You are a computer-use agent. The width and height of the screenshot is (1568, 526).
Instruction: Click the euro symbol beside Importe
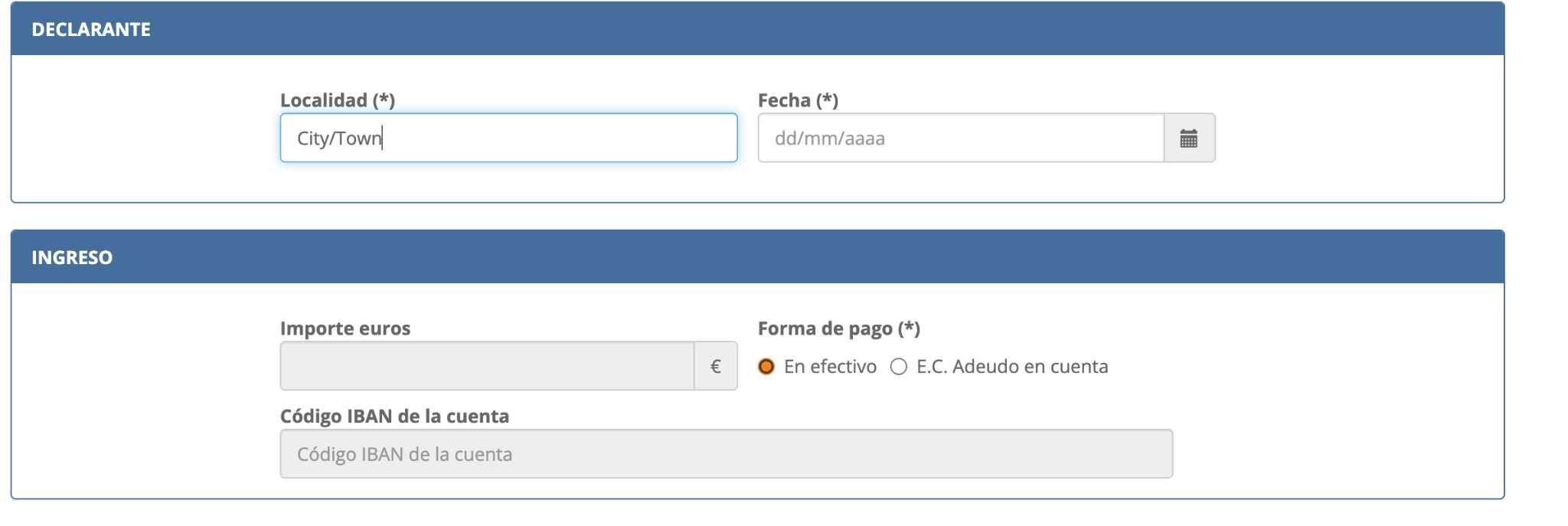pyautogui.click(x=715, y=367)
